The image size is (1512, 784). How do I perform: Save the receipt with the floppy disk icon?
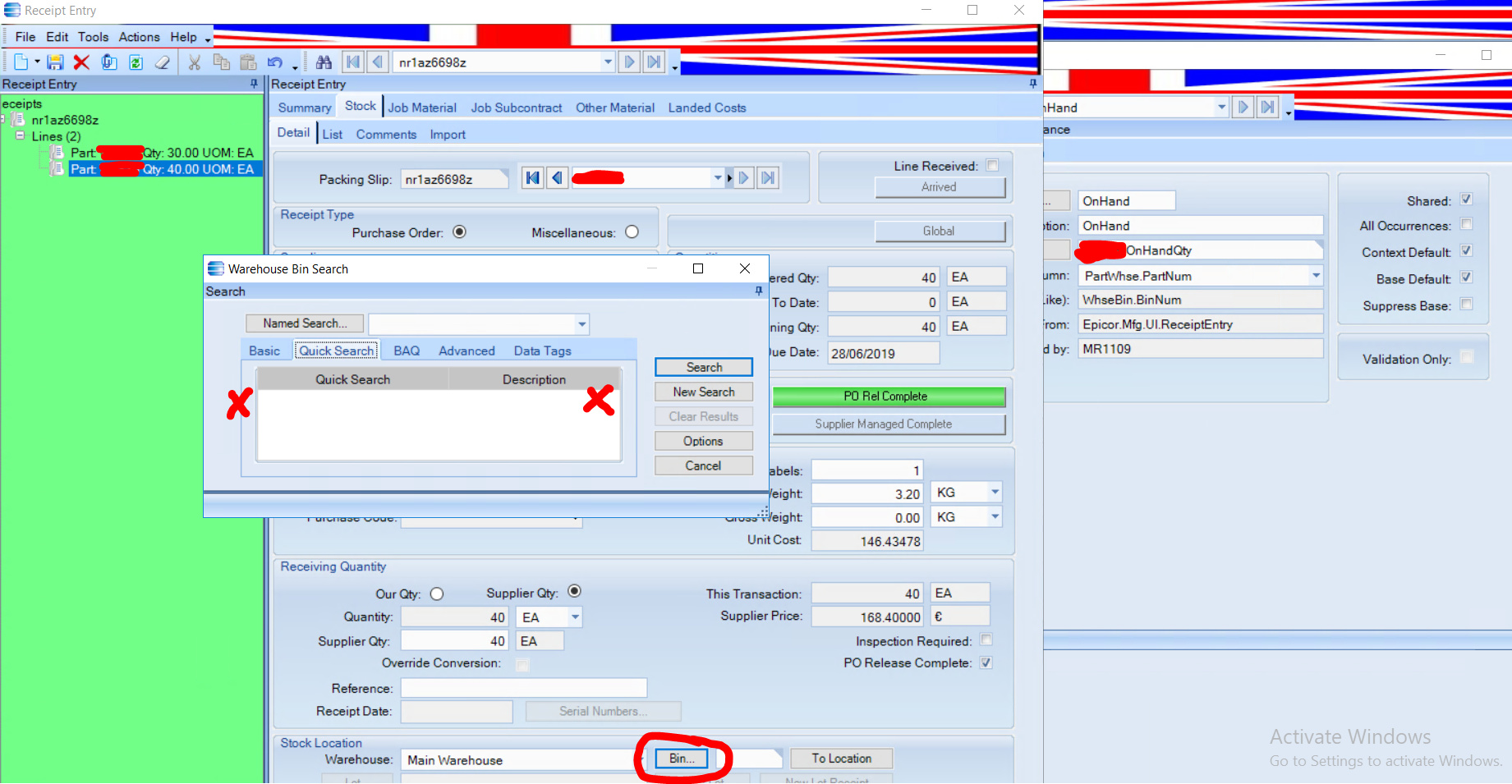tap(55, 62)
